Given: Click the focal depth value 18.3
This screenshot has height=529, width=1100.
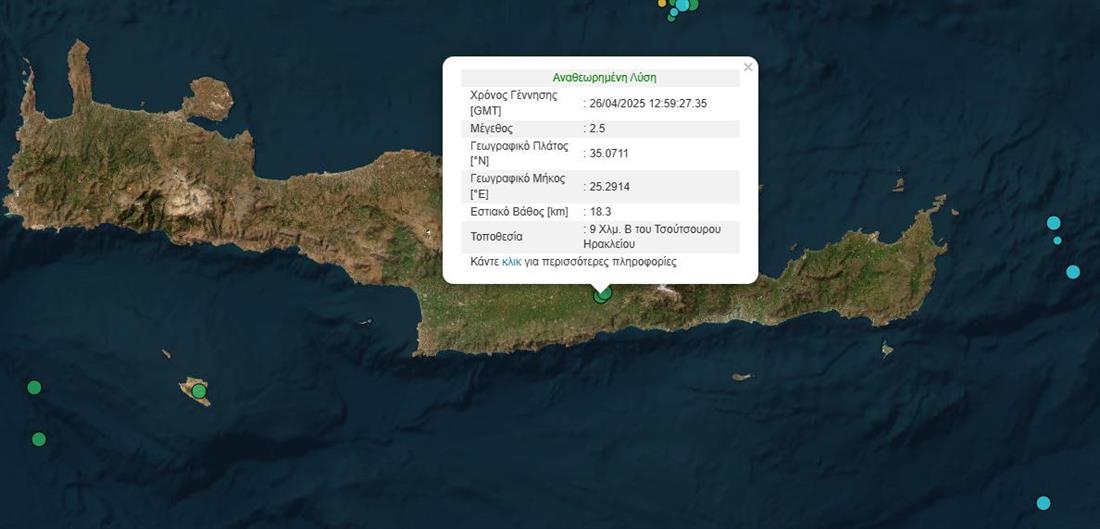Looking at the screenshot, I should point(600,211).
